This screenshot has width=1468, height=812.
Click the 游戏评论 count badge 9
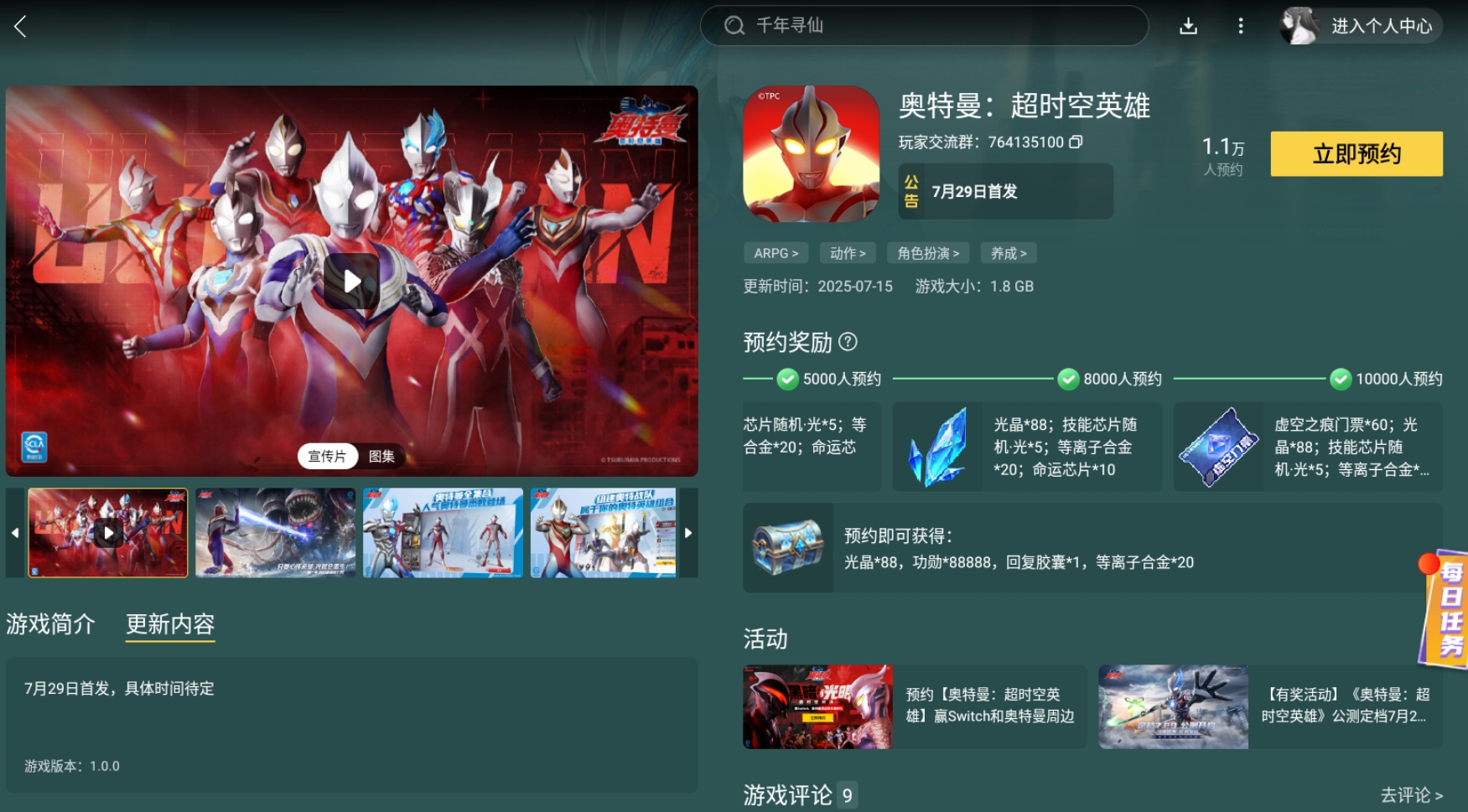tap(848, 795)
